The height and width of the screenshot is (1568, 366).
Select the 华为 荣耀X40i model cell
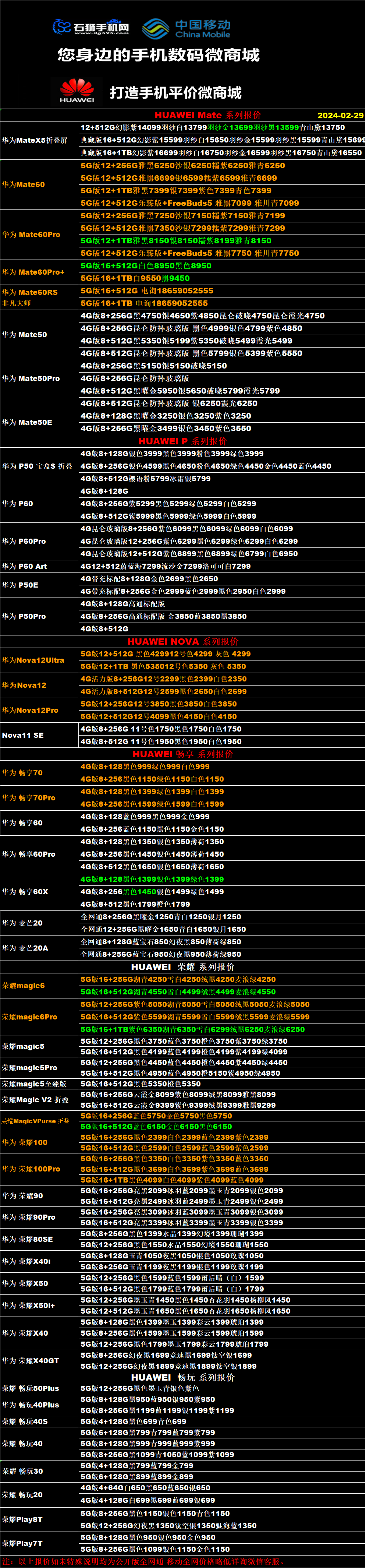40,1261
